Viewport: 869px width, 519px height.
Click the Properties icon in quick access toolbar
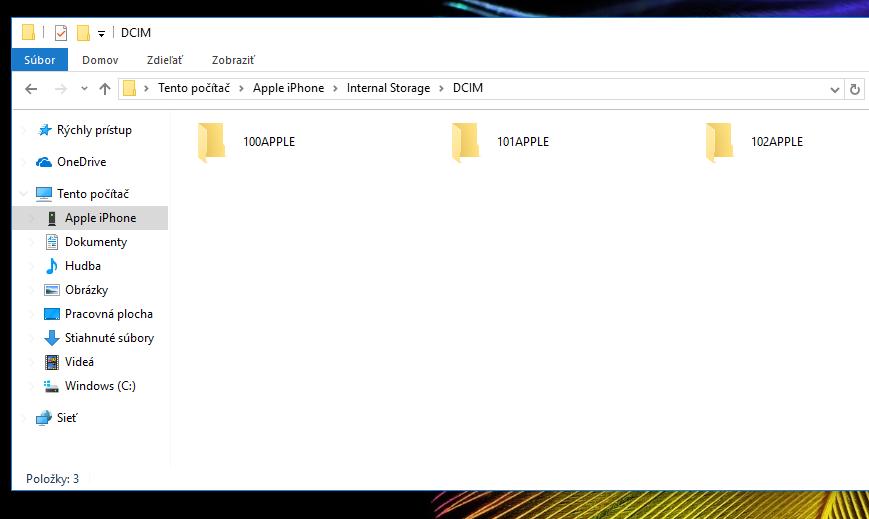click(60, 33)
